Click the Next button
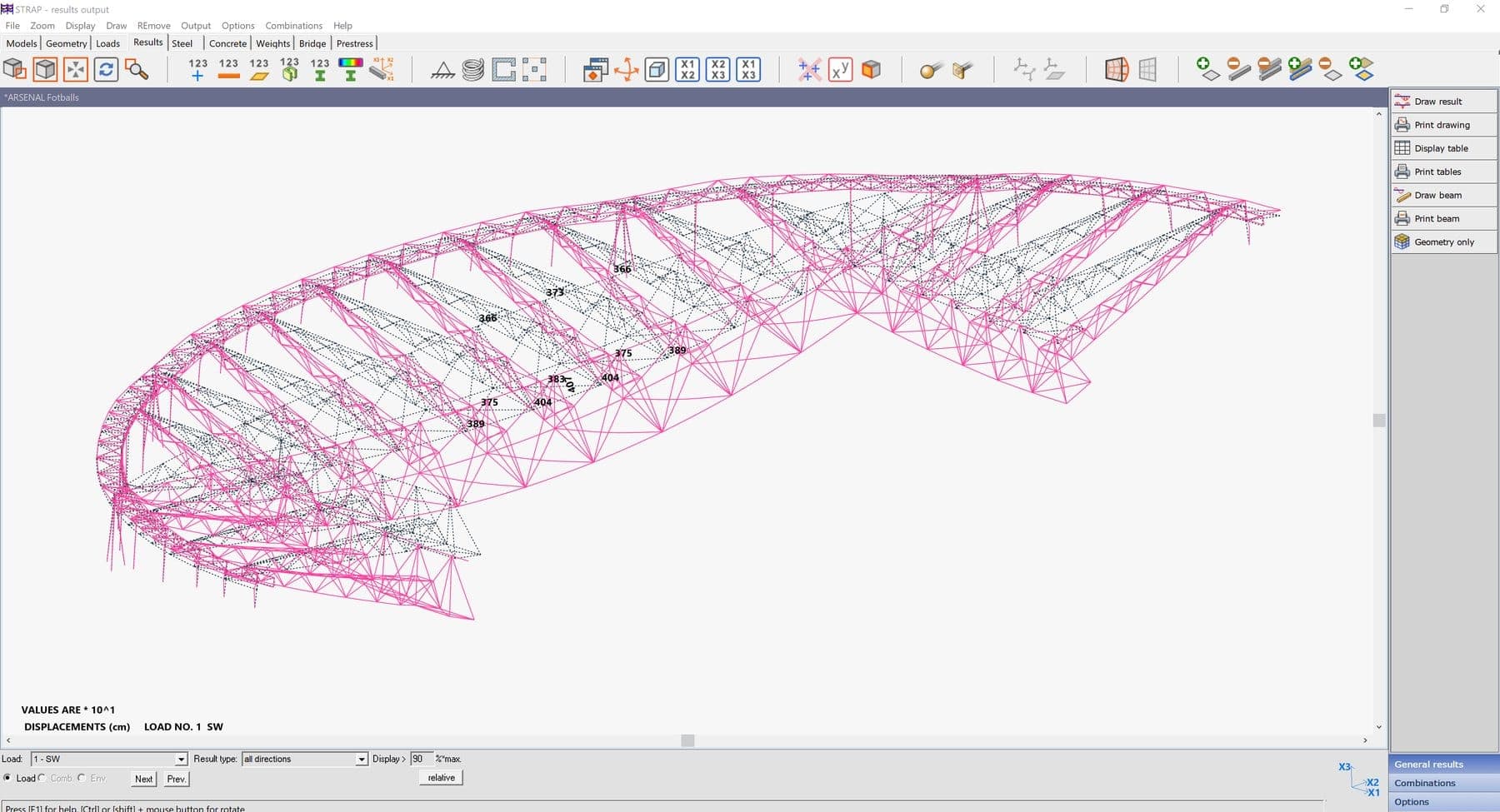Viewport: 1500px width, 812px height. 143,779
